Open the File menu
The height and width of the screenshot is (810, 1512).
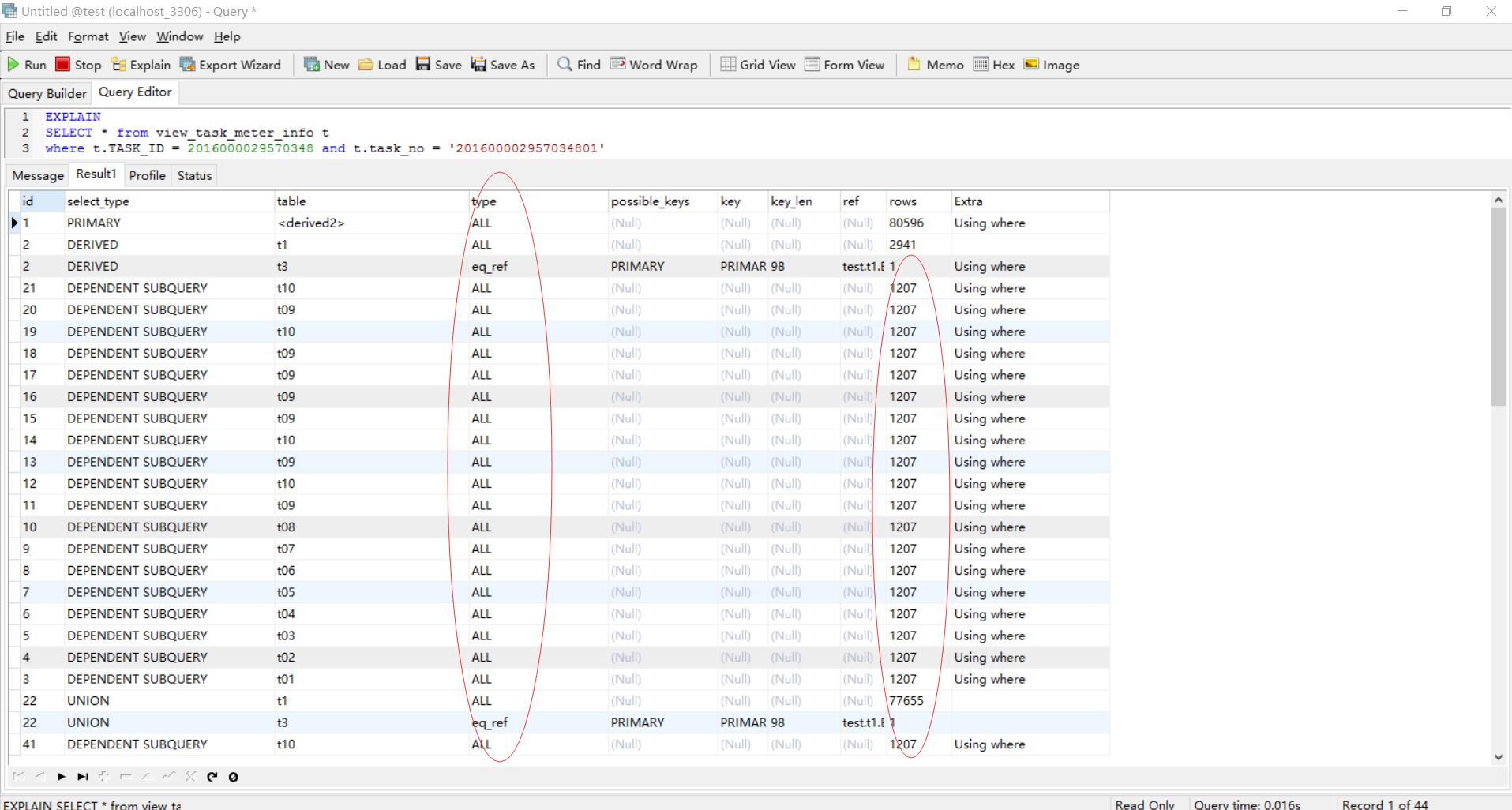(x=15, y=36)
